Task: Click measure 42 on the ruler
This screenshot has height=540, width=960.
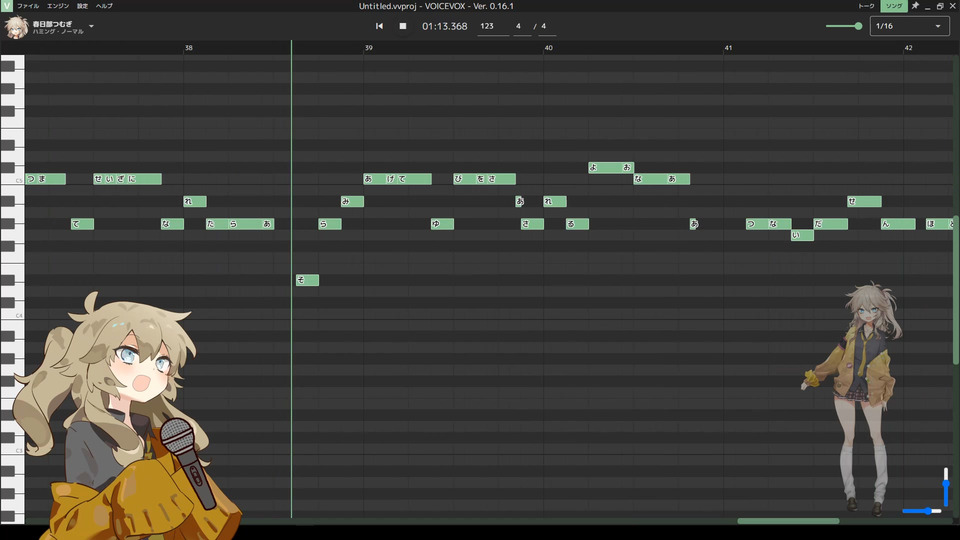Action: tap(909, 48)
